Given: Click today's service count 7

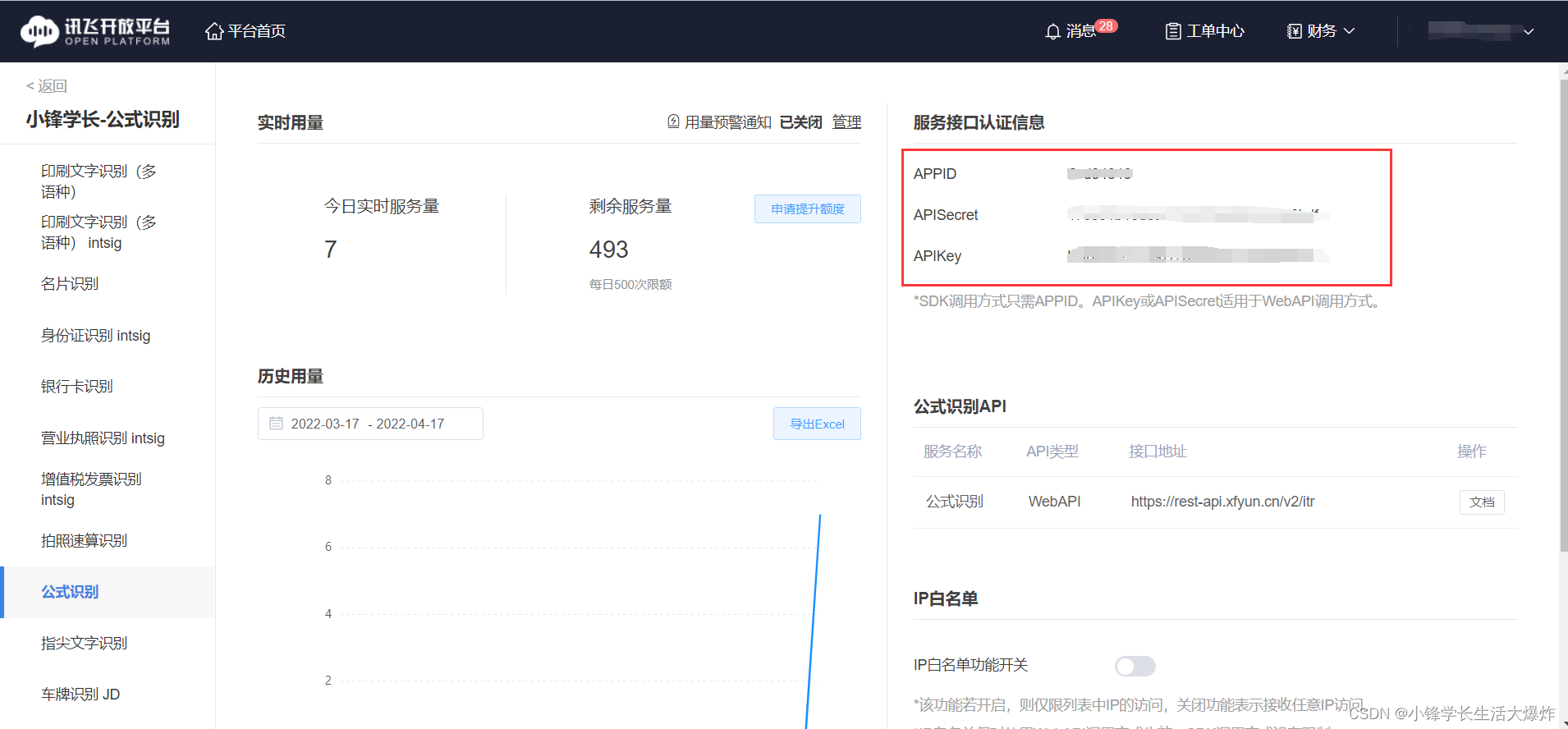Looking at the screenshot, I should [x=331, y=250].
